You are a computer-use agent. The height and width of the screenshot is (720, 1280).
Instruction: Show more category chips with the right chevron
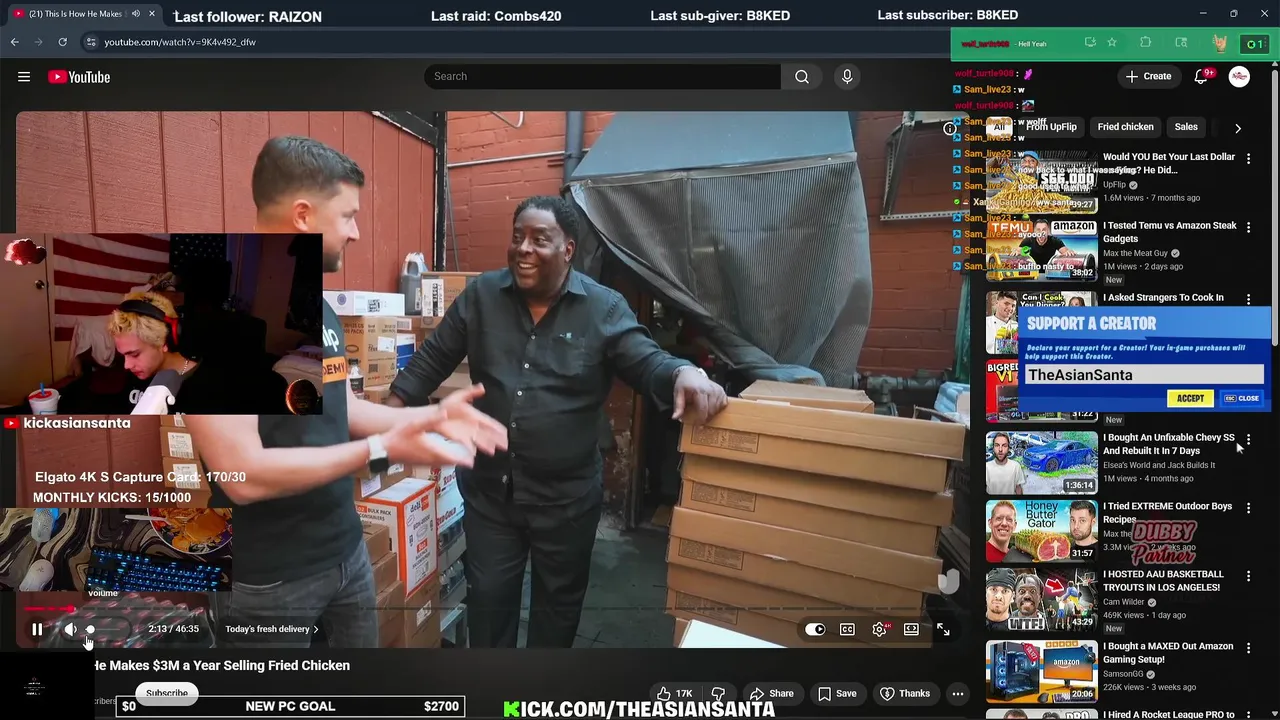click(x=1238, y=128)
